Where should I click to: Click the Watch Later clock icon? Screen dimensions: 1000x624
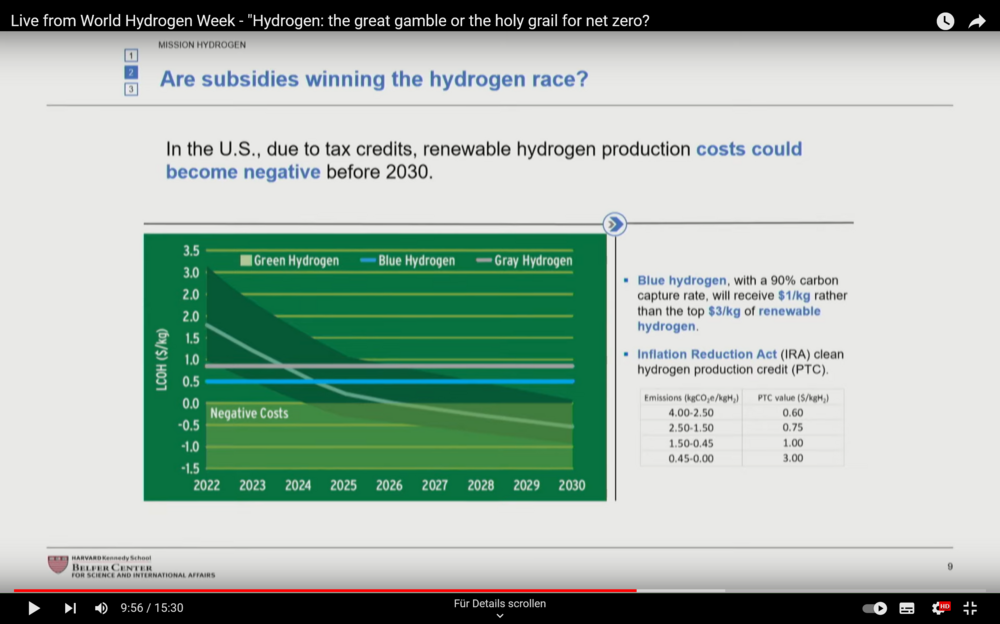coord(944,20)
